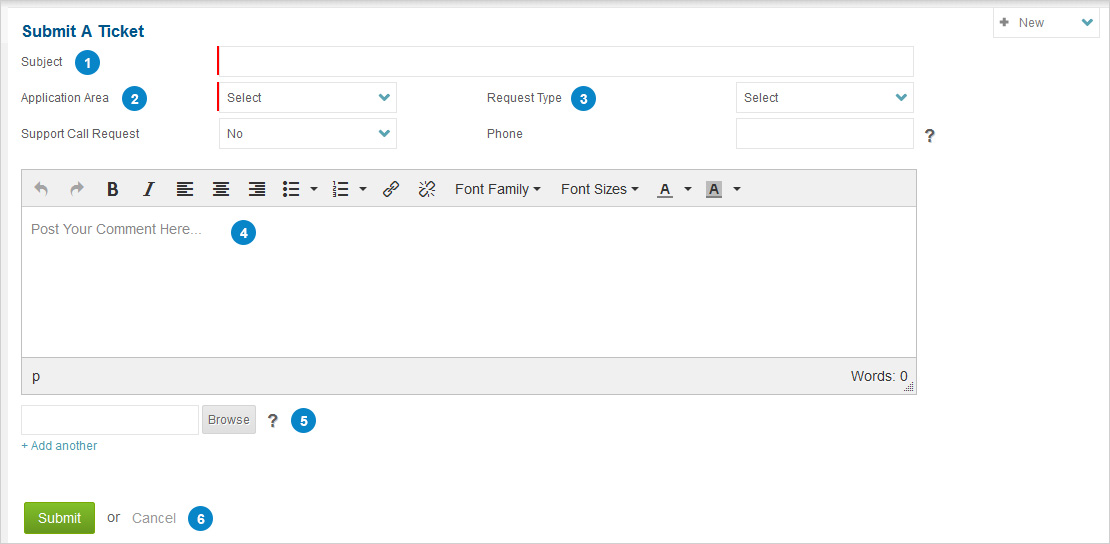Open the Application Area dropdown
This screenshot has width=1110, height=544.
pyautogui.click(x=307, y=98)
